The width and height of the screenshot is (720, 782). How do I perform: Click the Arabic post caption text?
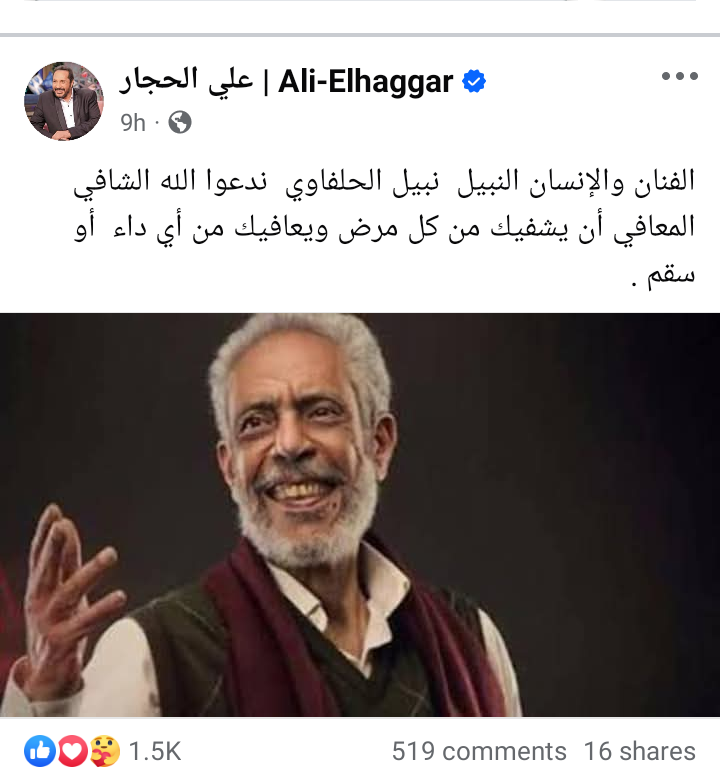[384, 227]
